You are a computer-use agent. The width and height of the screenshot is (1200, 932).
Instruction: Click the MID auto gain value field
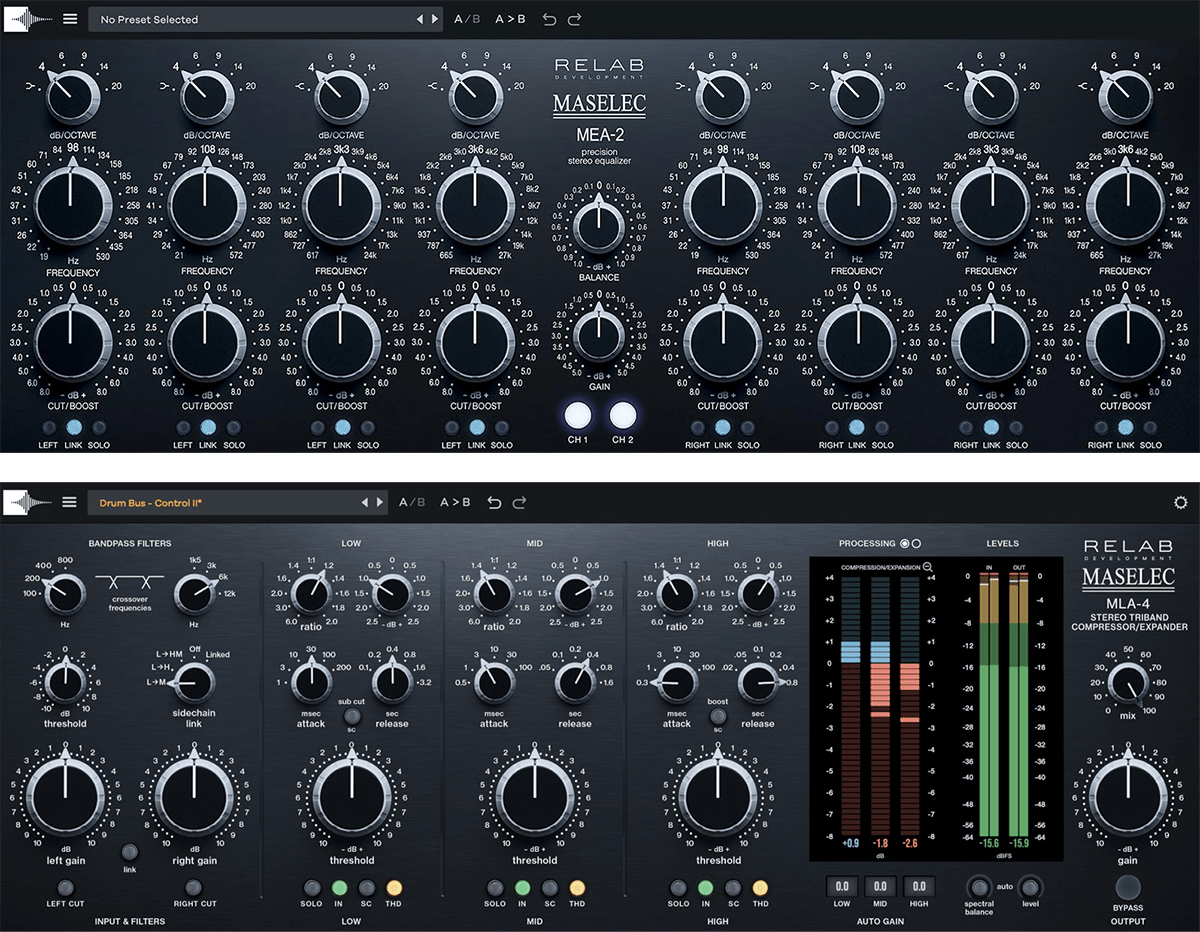[880, 887]
